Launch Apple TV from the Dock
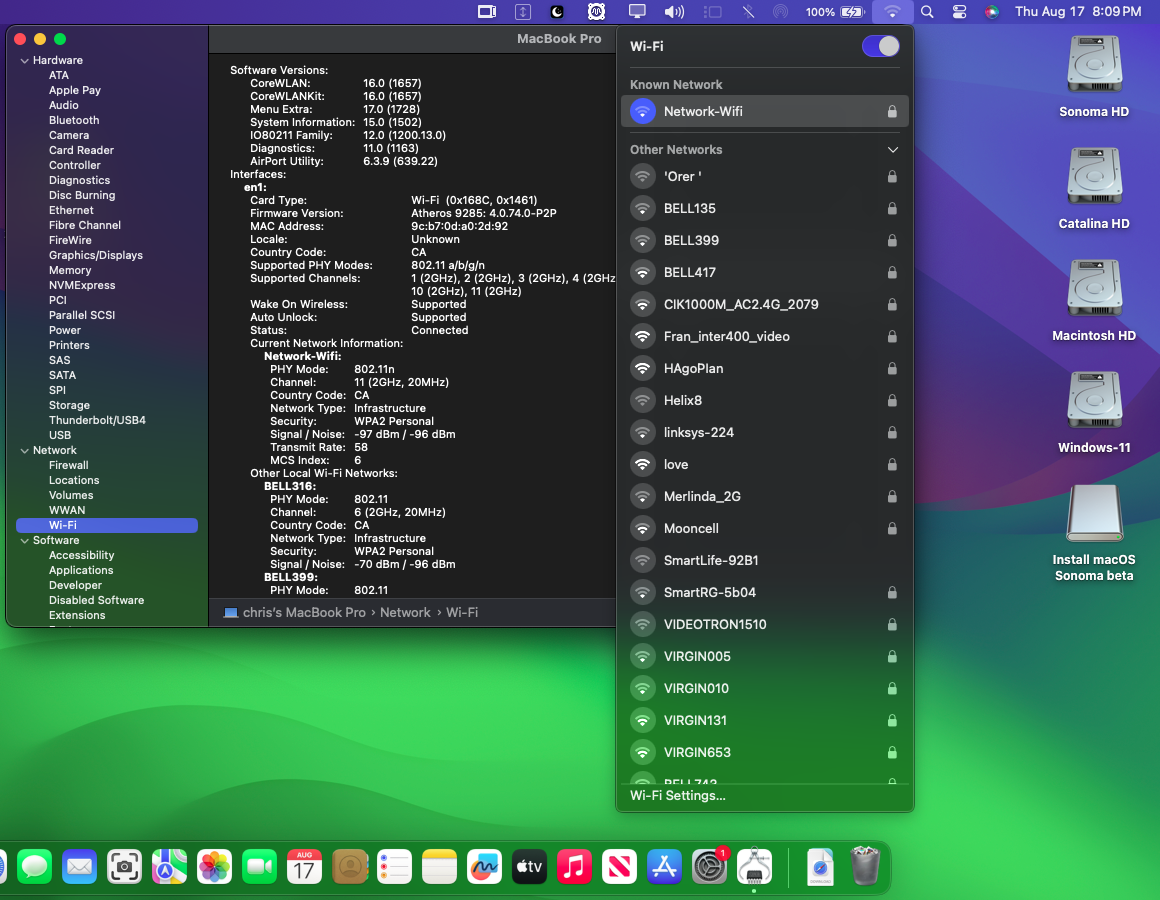This screenshot has width=1160, height=900. coord(529,867)
